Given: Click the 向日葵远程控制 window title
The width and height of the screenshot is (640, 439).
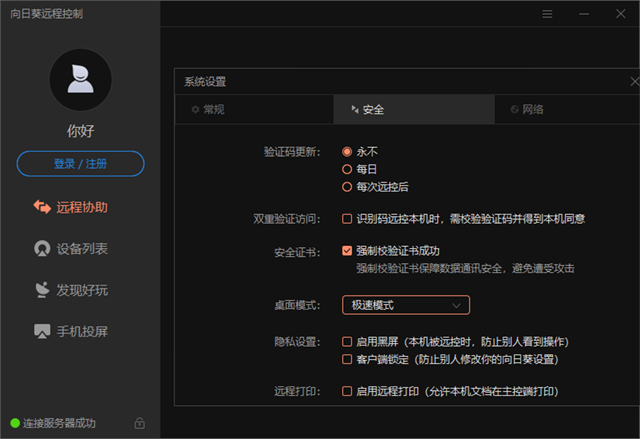Looking at the screenshot, I should click(x=47, y=14).
